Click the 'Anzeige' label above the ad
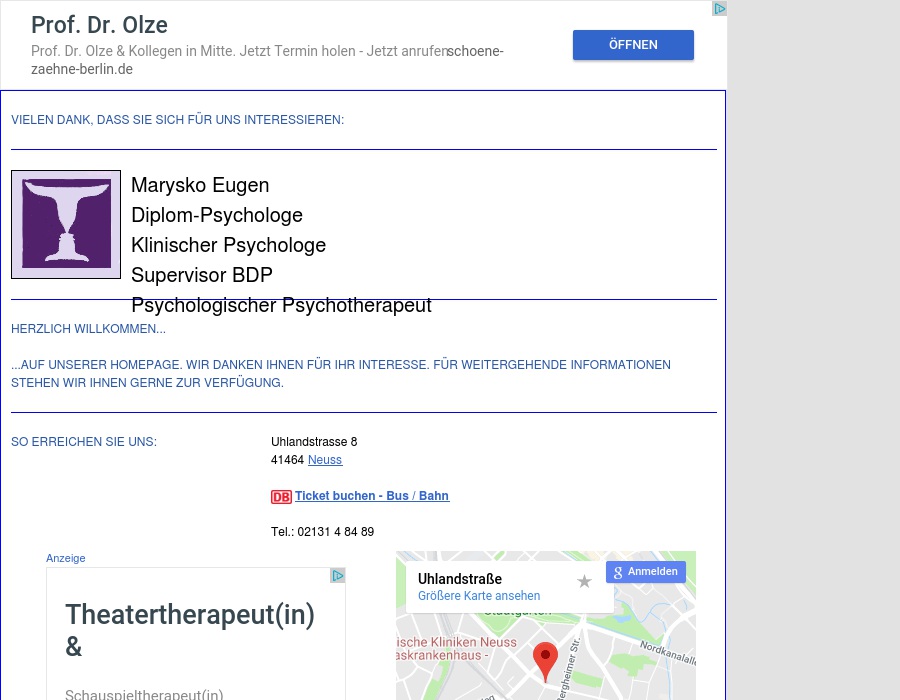Screen dimensions: 900x700 coord(65,558)
